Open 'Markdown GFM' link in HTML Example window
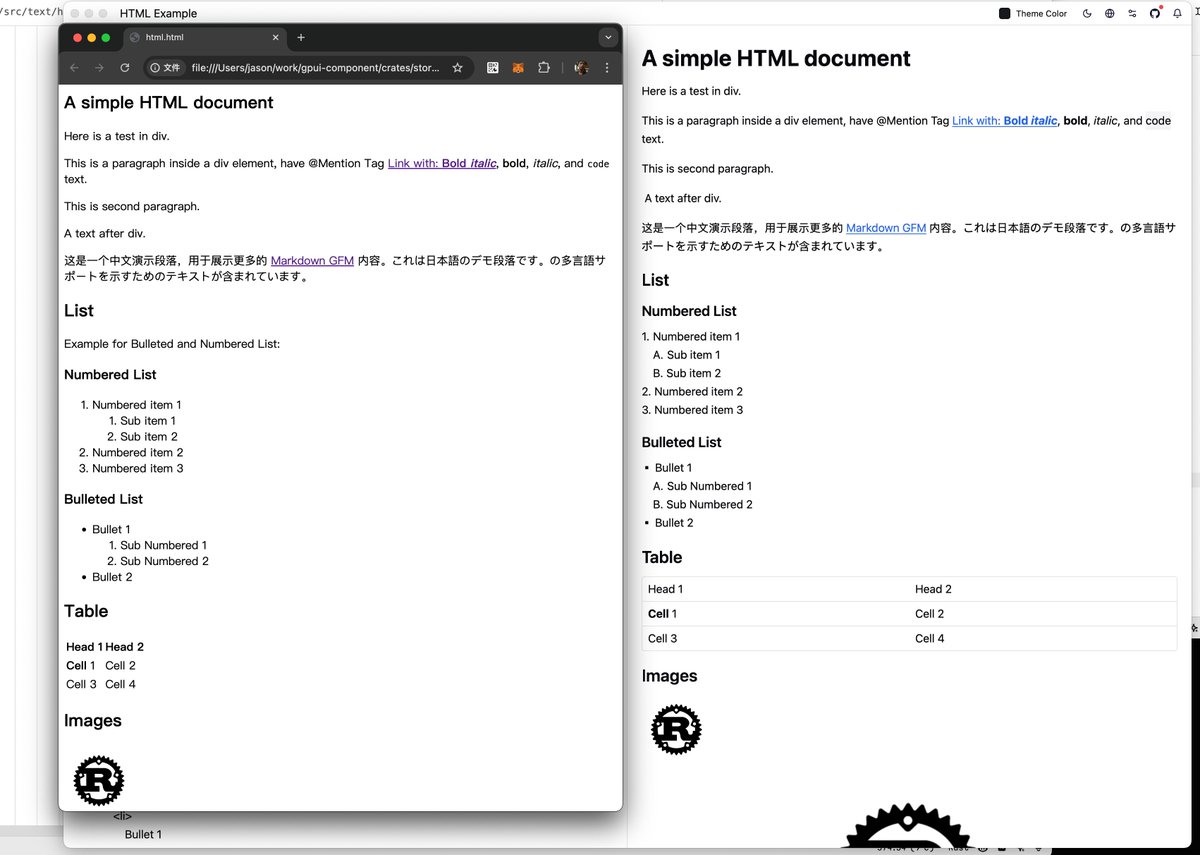The image size is (1200, 855). [886, 228]
